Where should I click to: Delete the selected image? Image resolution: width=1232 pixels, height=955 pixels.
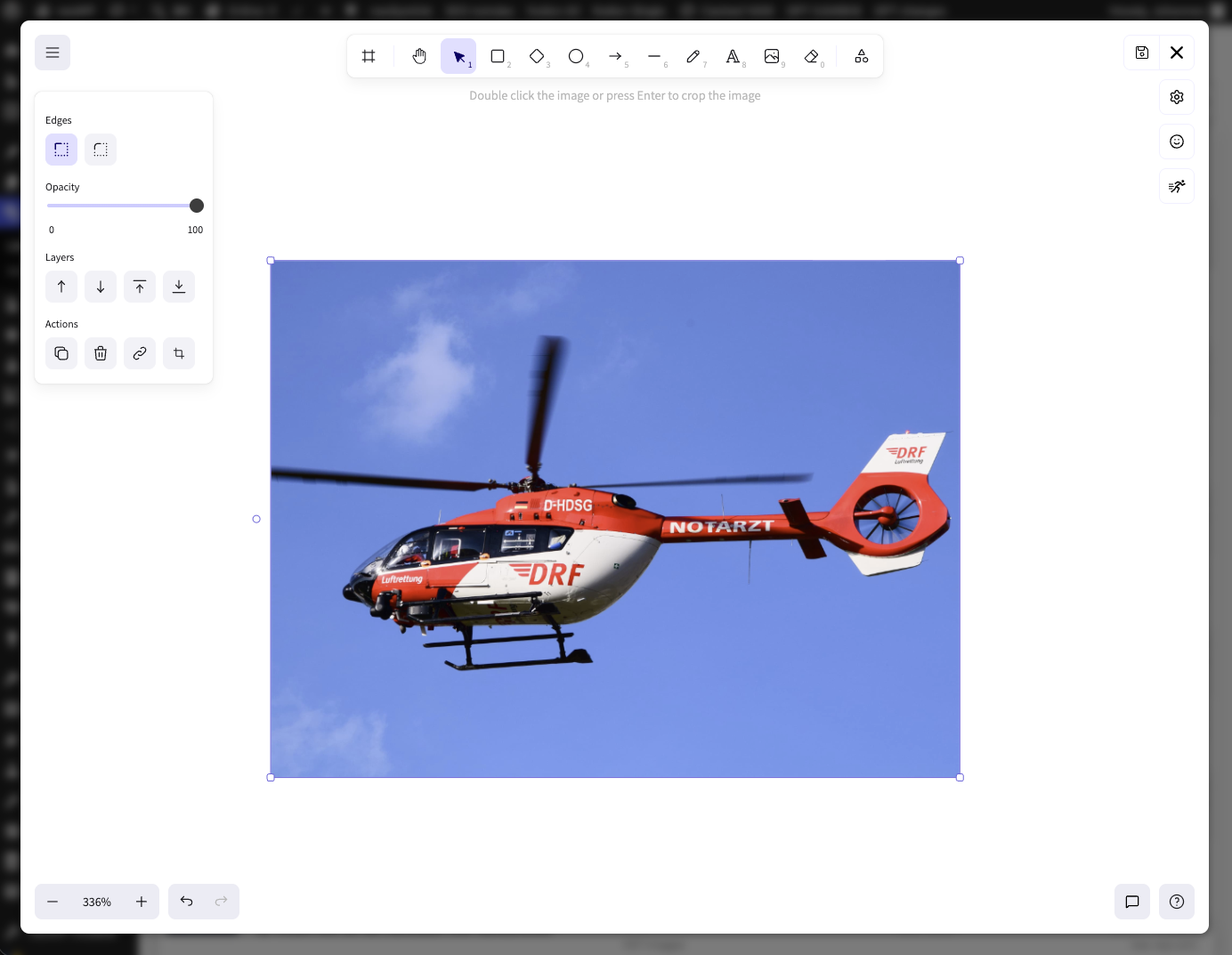pyautogui.click(x=101, y=353)
